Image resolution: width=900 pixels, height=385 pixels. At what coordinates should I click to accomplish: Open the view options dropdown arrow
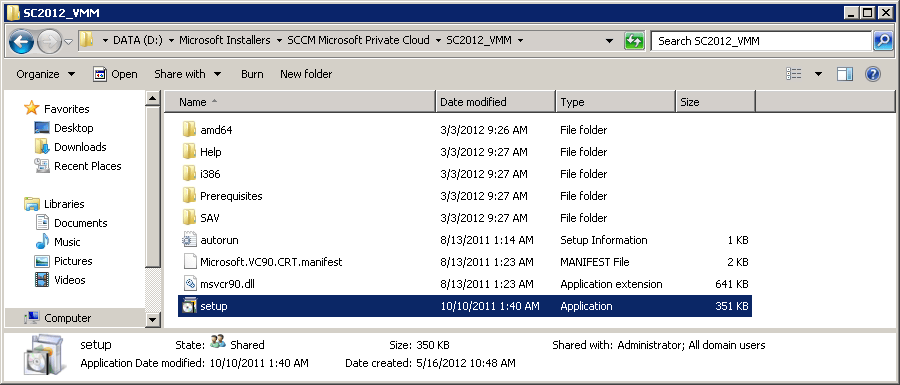click(818, 74)
